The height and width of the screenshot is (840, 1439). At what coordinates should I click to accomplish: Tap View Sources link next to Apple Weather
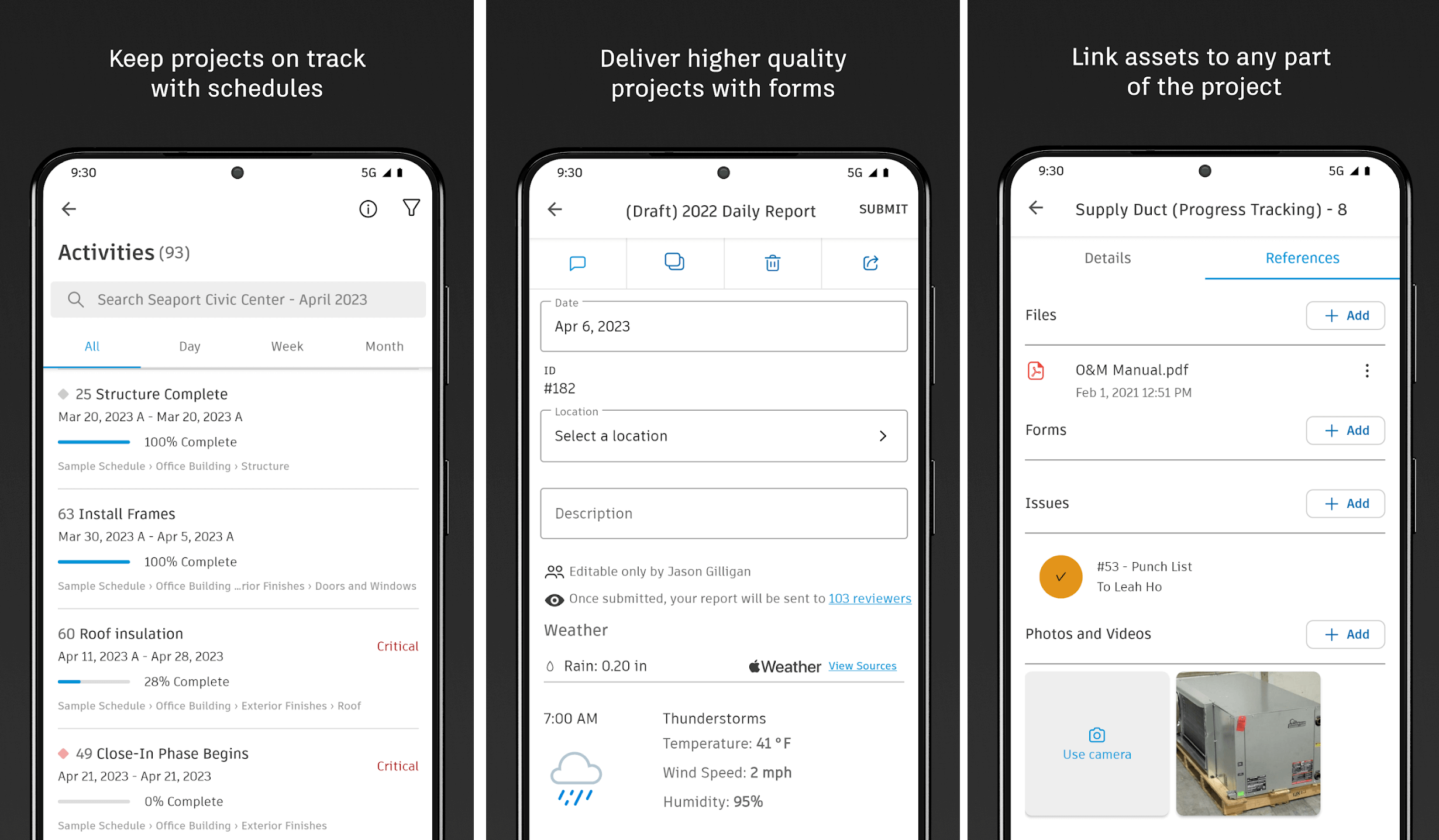[862, 665]
